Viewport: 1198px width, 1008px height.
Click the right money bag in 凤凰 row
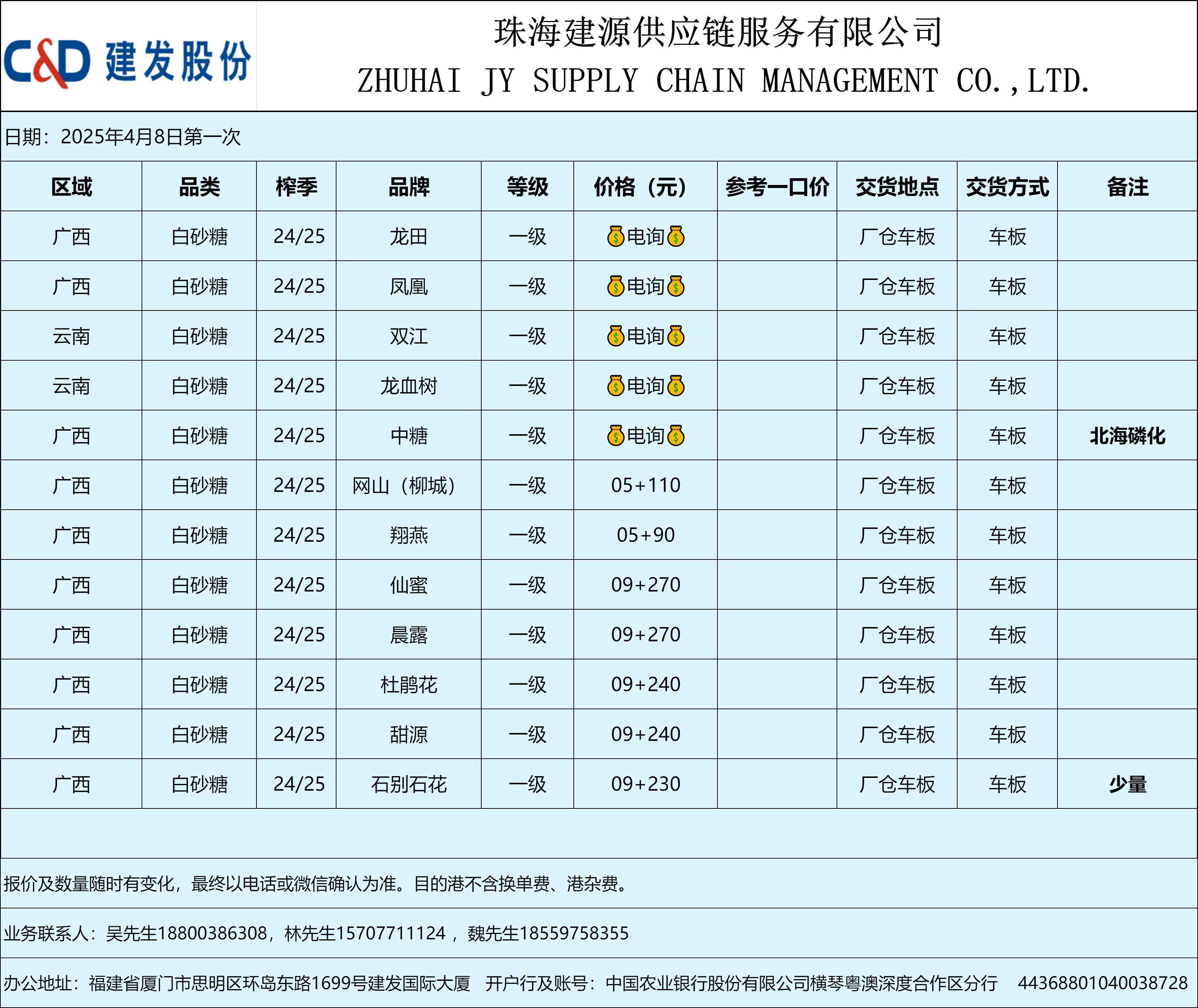676,286
